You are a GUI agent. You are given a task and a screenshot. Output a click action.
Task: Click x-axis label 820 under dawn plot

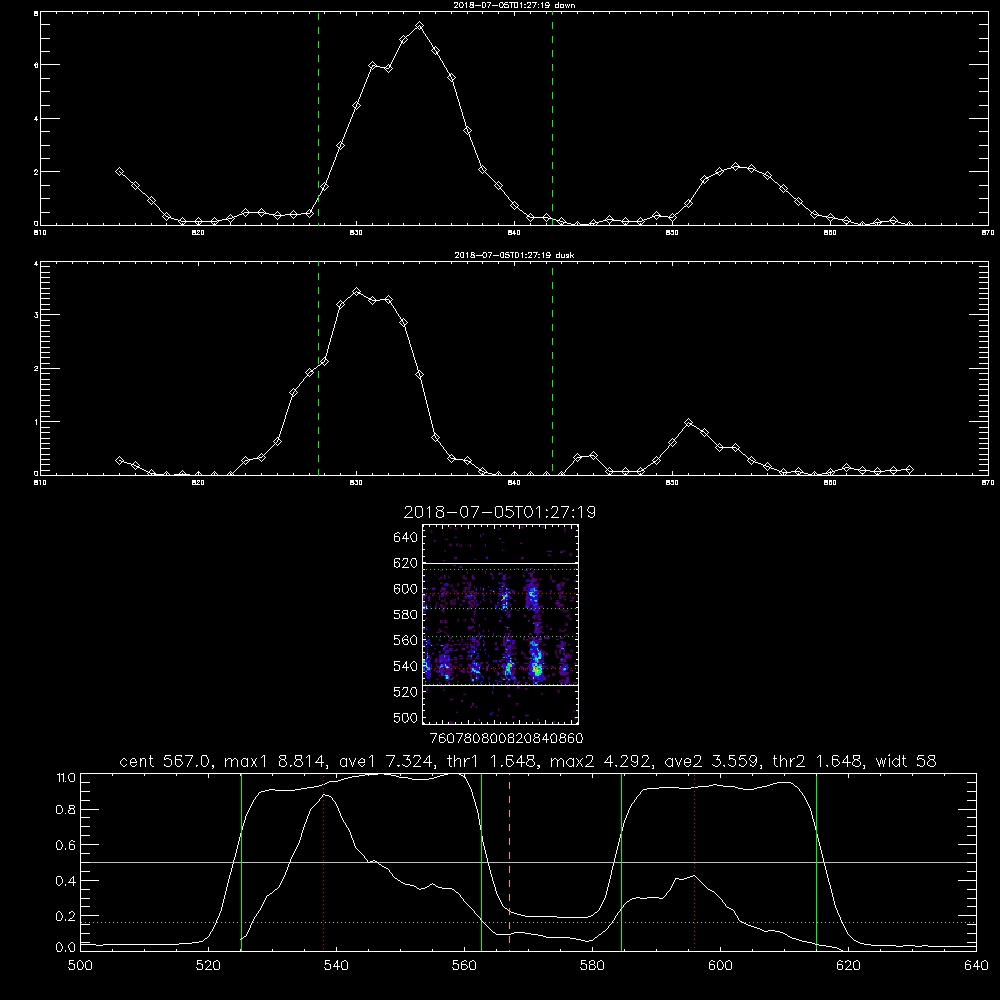point(198,233)
